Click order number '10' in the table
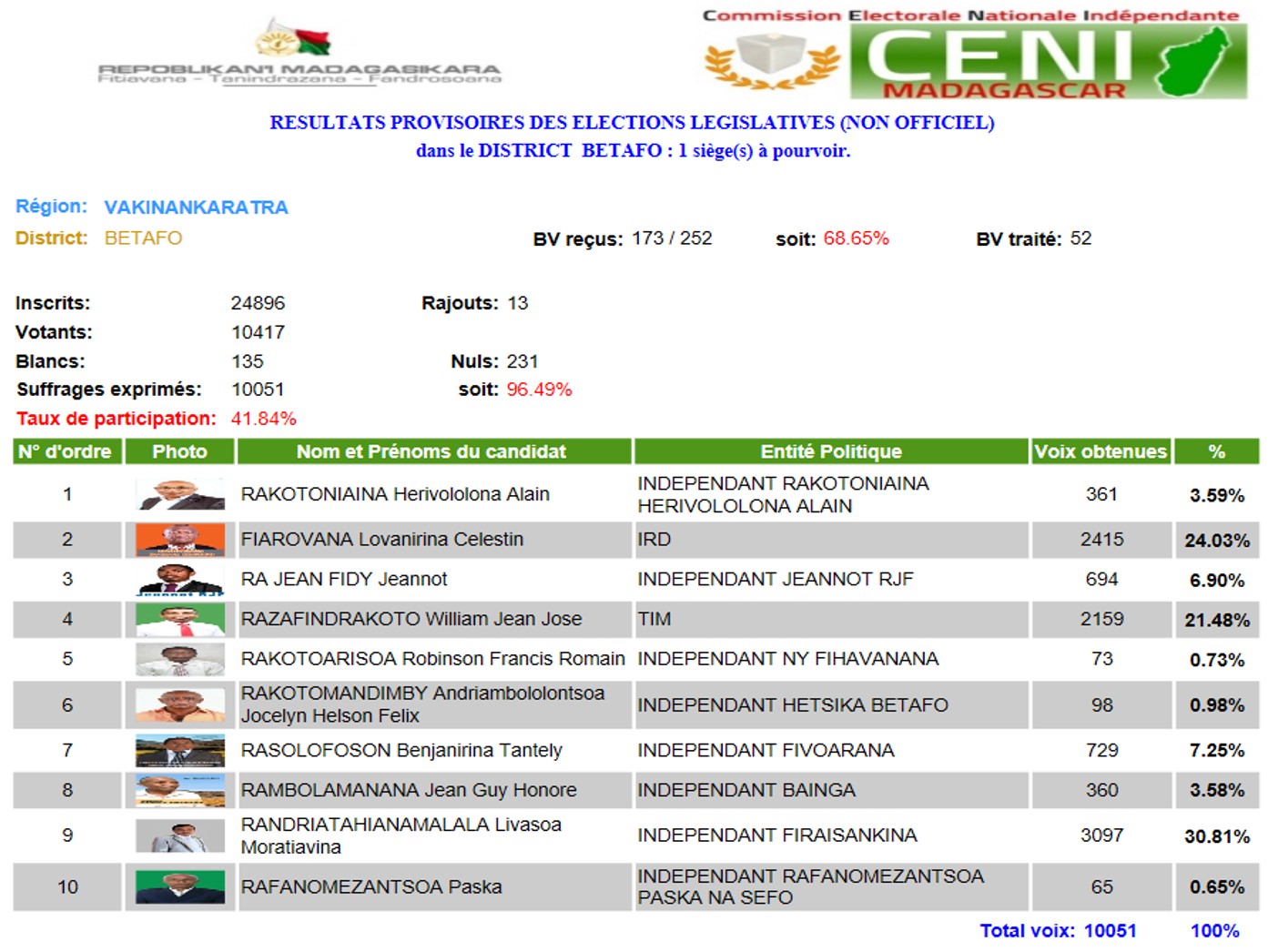This screenshot has height=952, width=1278. tap(67, 887)
